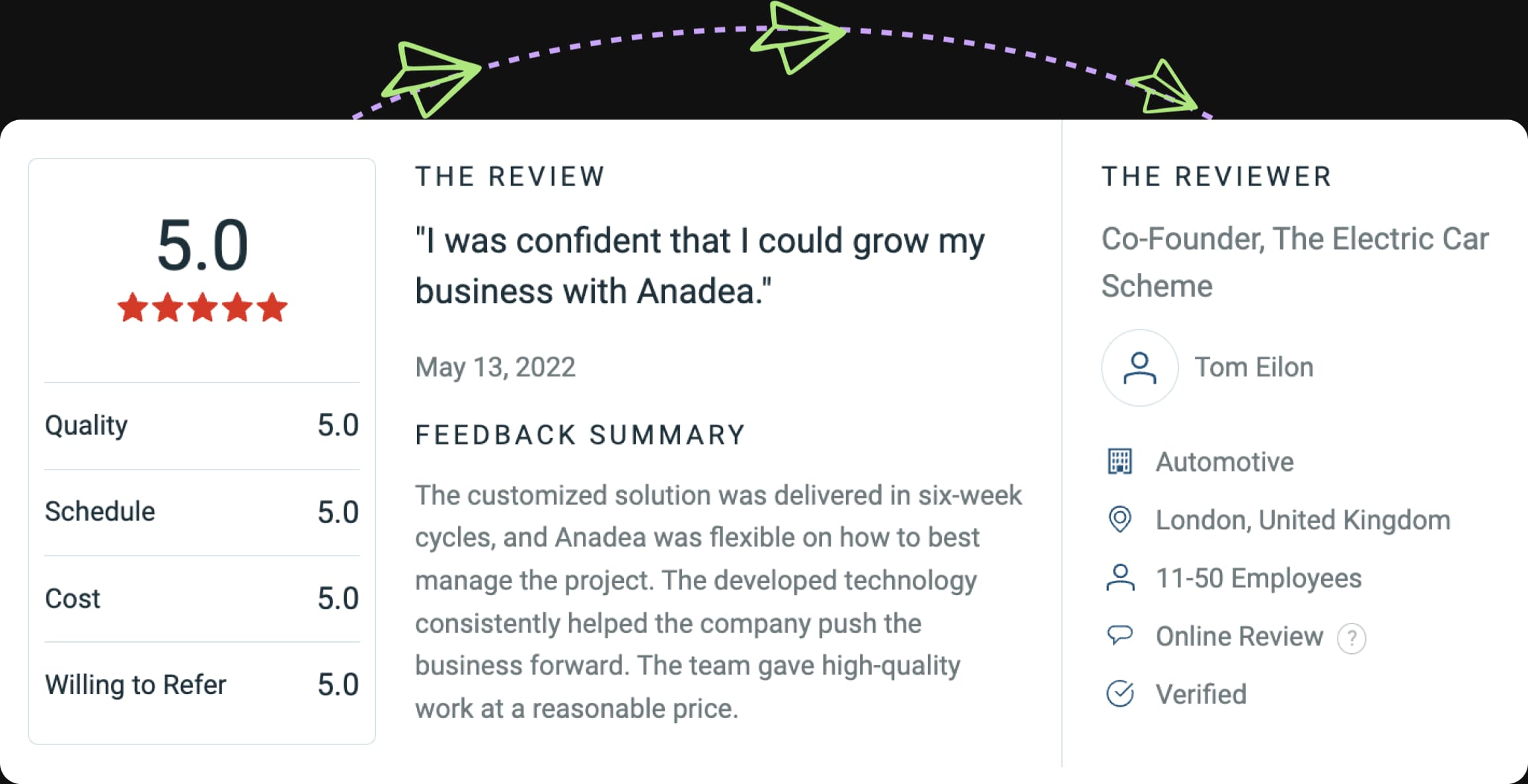Click the middle green paper plane
The image size is (1528, 784).
[798, 36]
